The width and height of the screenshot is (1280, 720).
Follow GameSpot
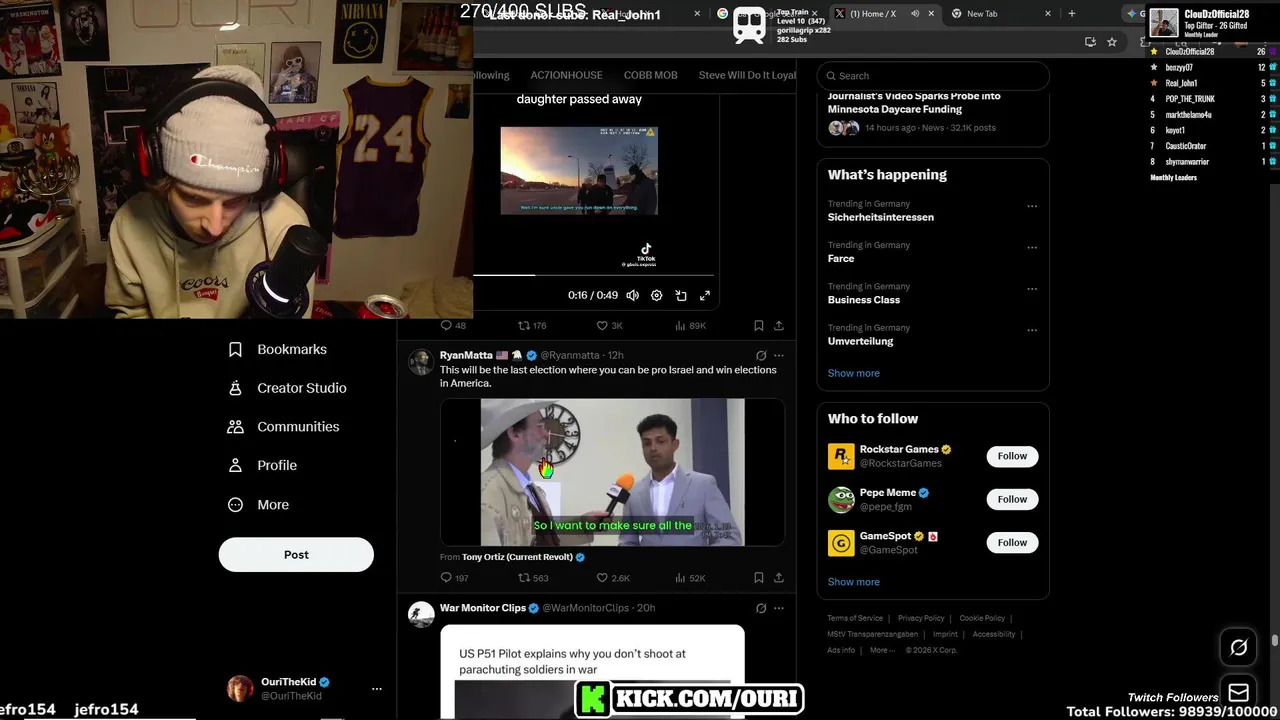tap(1012, 542)
